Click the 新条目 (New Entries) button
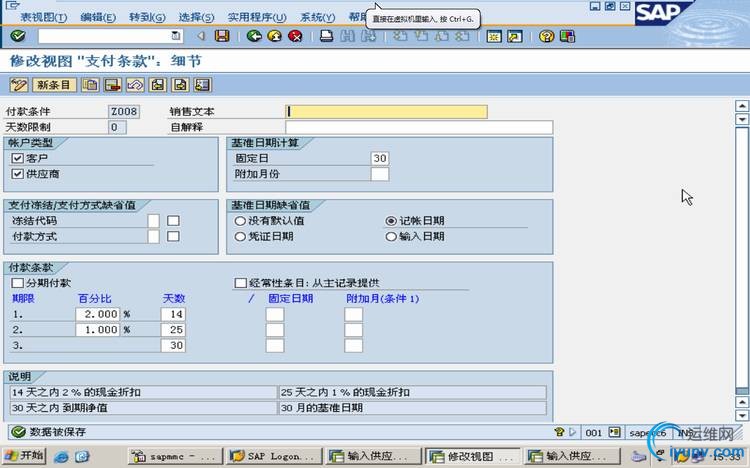Viewport: 750px width, 468px height. pyautogui.click(x=54, y=85)
